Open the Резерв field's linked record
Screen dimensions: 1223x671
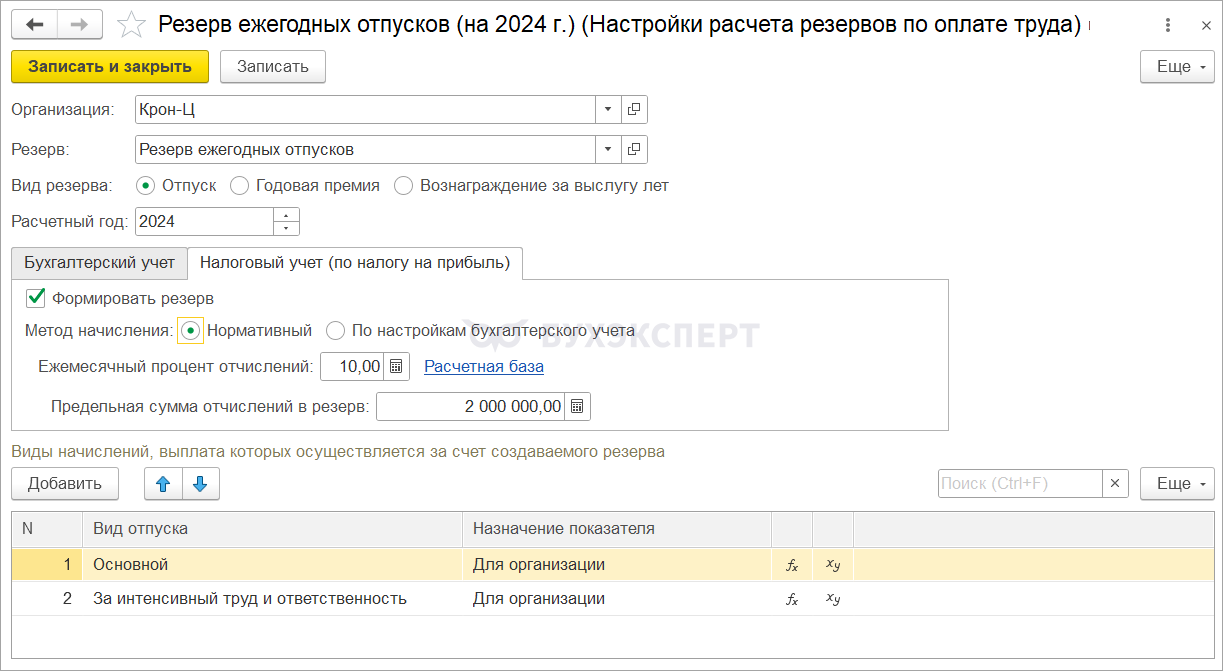634,150
